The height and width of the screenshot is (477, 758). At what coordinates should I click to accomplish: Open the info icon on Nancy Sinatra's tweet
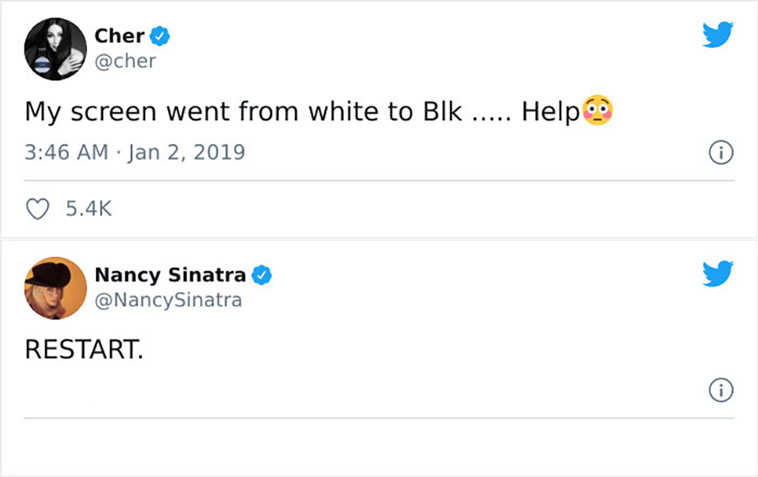pyautogui.click(x=721, y=390)
